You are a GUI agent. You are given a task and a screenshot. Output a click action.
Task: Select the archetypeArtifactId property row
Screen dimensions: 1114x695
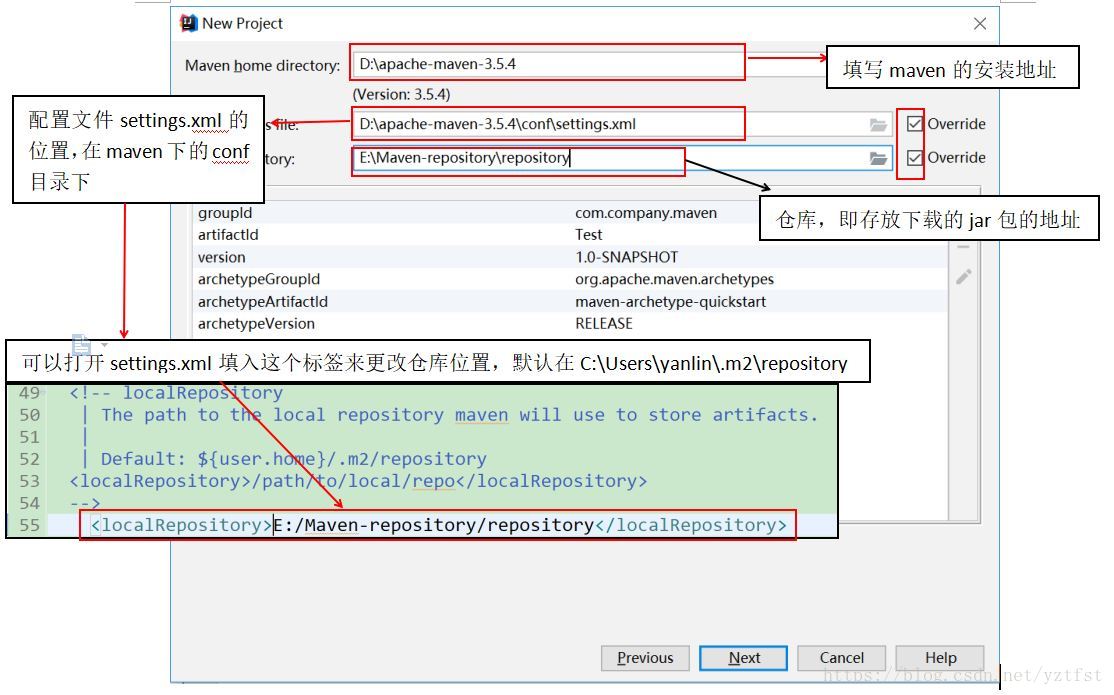570,302
